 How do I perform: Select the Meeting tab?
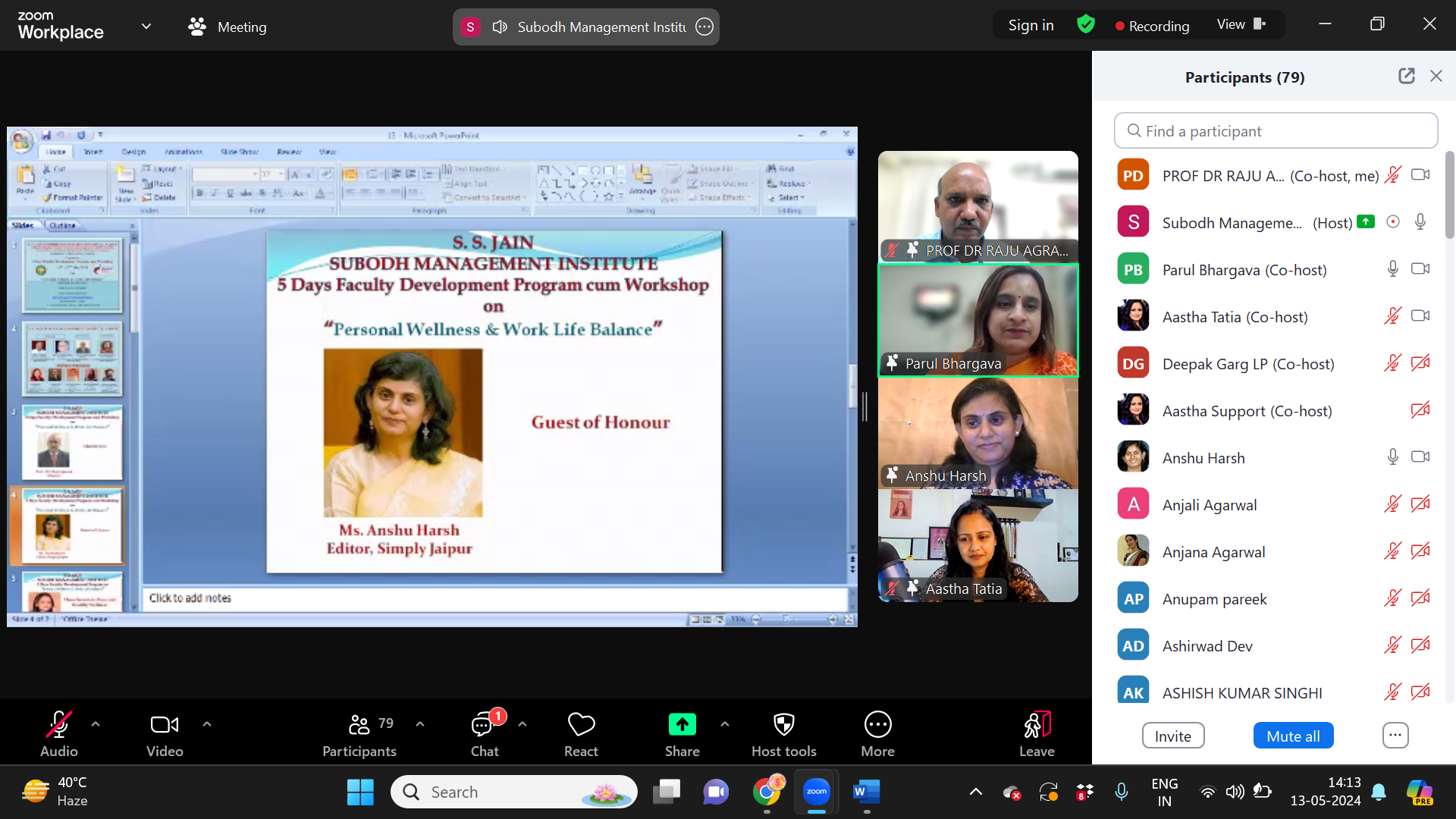tap(227, 27)
